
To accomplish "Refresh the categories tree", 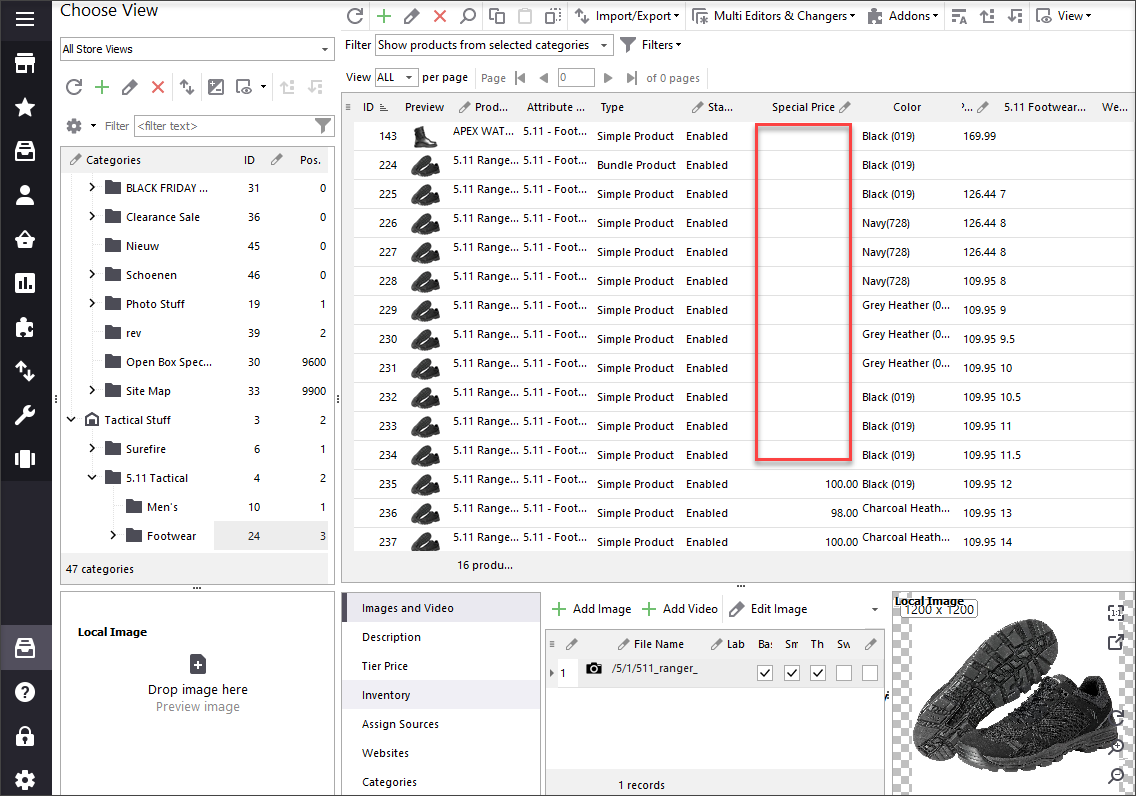I will [x=74, y=87].
